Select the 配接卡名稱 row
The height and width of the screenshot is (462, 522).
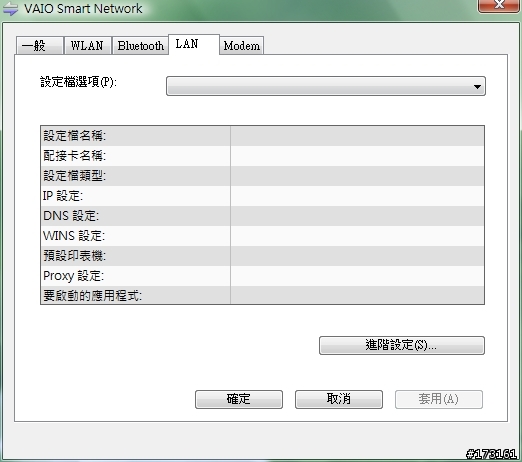pyautogui.click(x=262, y=156)
